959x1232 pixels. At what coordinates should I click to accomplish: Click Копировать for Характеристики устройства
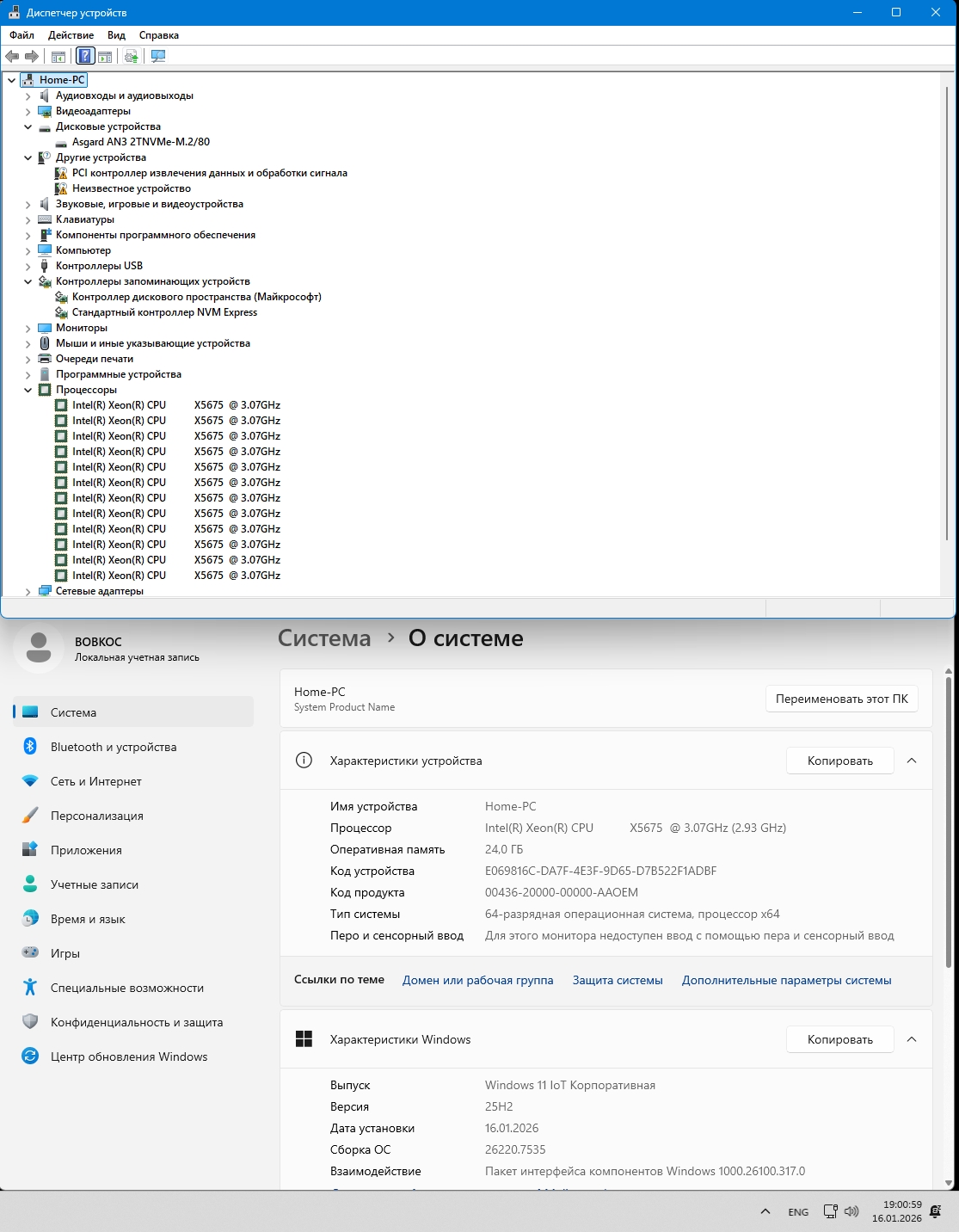tap(840, 761)
